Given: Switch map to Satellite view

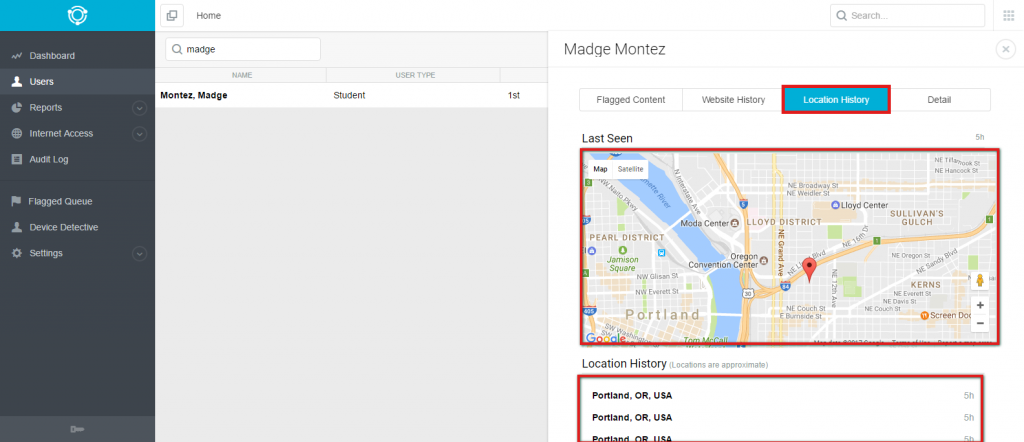Looking at the screenshot, I should click(630, 169).
